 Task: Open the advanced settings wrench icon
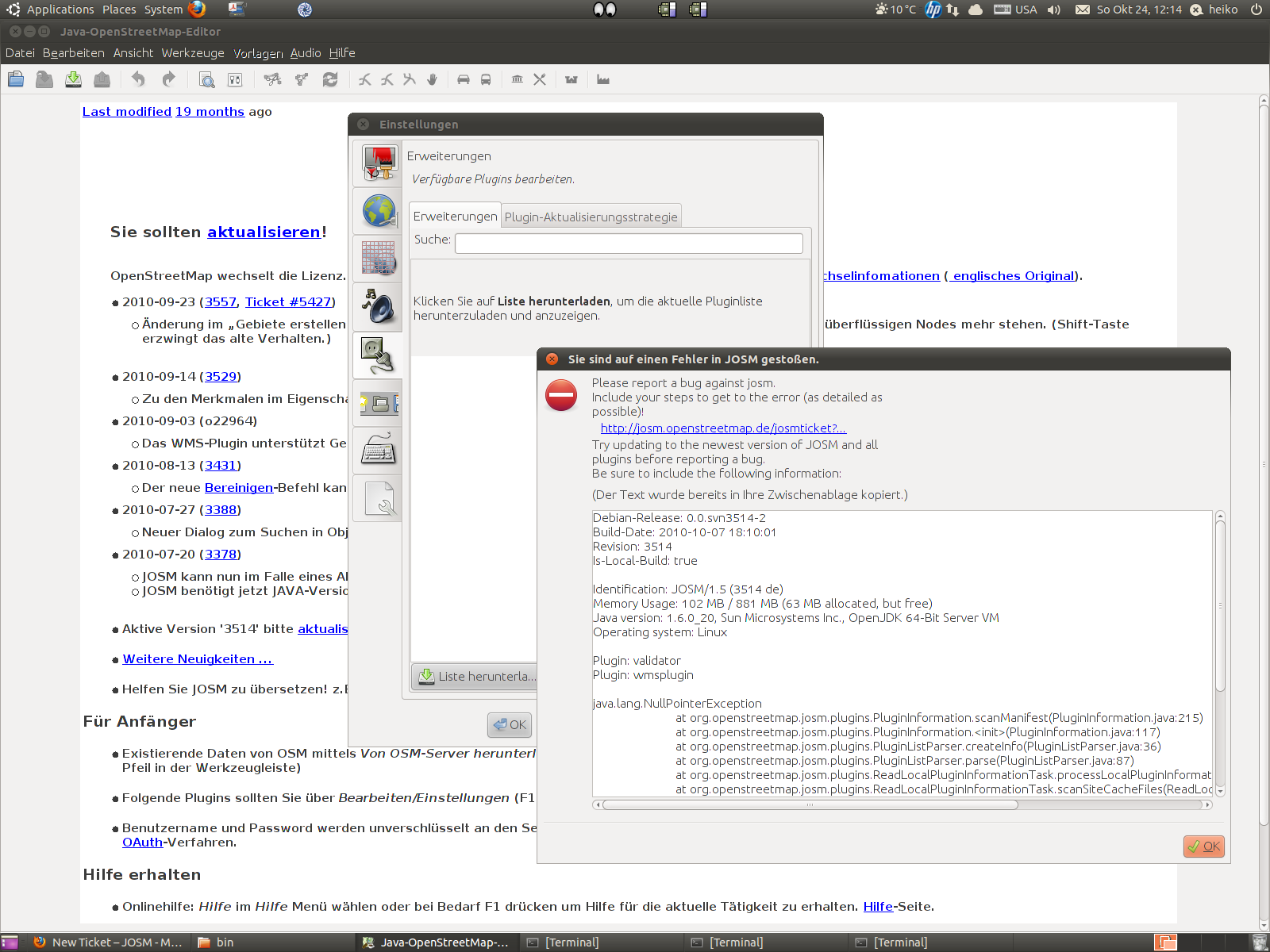point(379,499)
